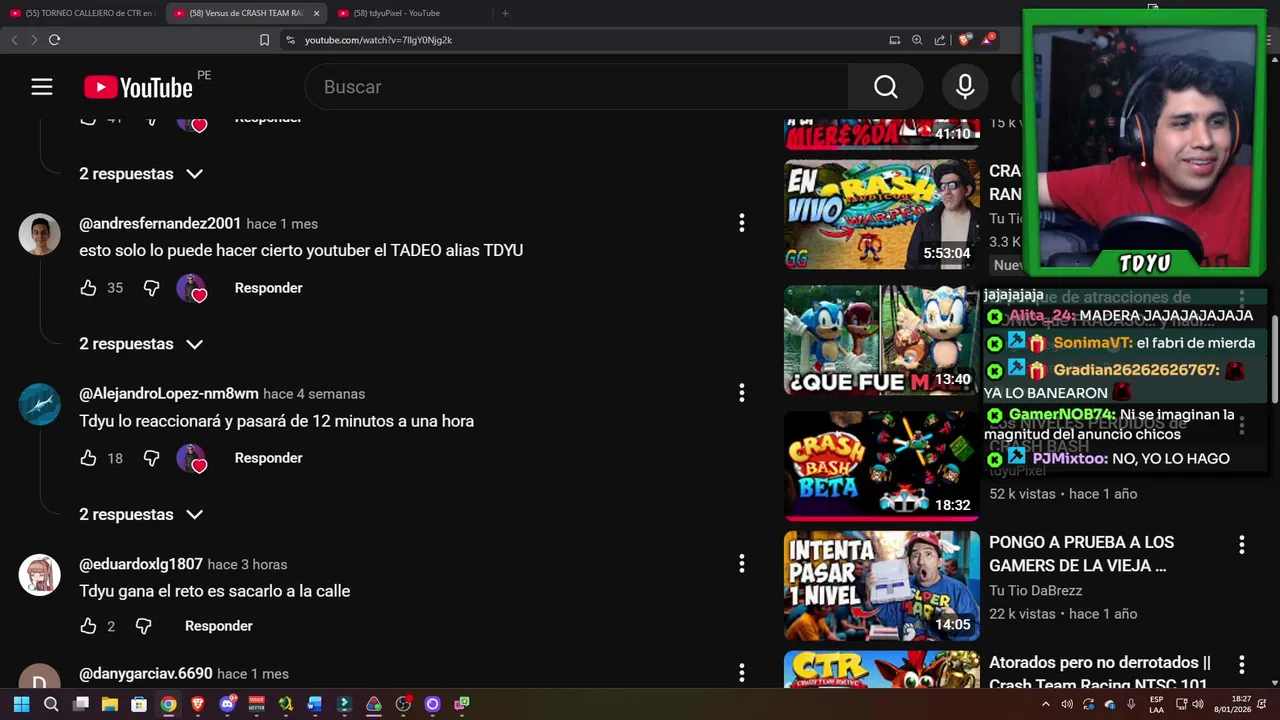The height and width of the screenshot is (720, 1280).
Task: Click the creator heart on @AlejandroLopez-nm8wm's comment
Action: pos(191,458)
